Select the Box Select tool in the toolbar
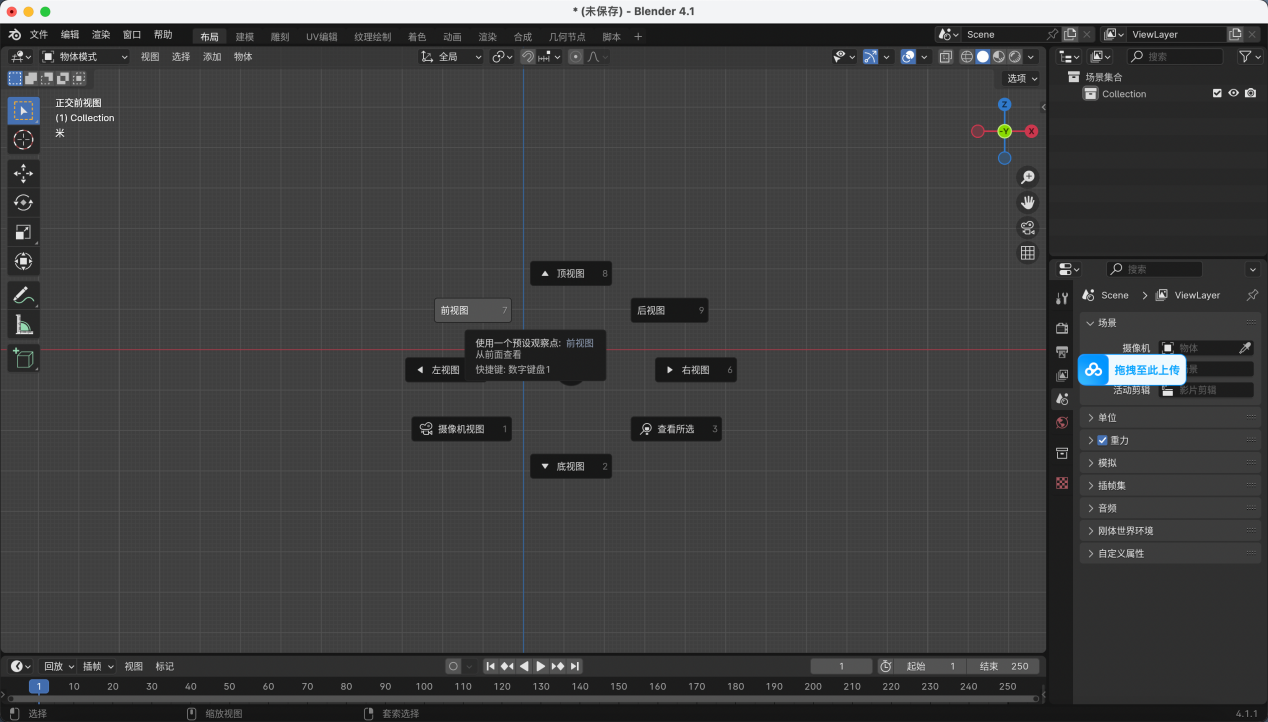Image resolution: width=1268 pixels, height=722 pixels. (x=24, y=111)
